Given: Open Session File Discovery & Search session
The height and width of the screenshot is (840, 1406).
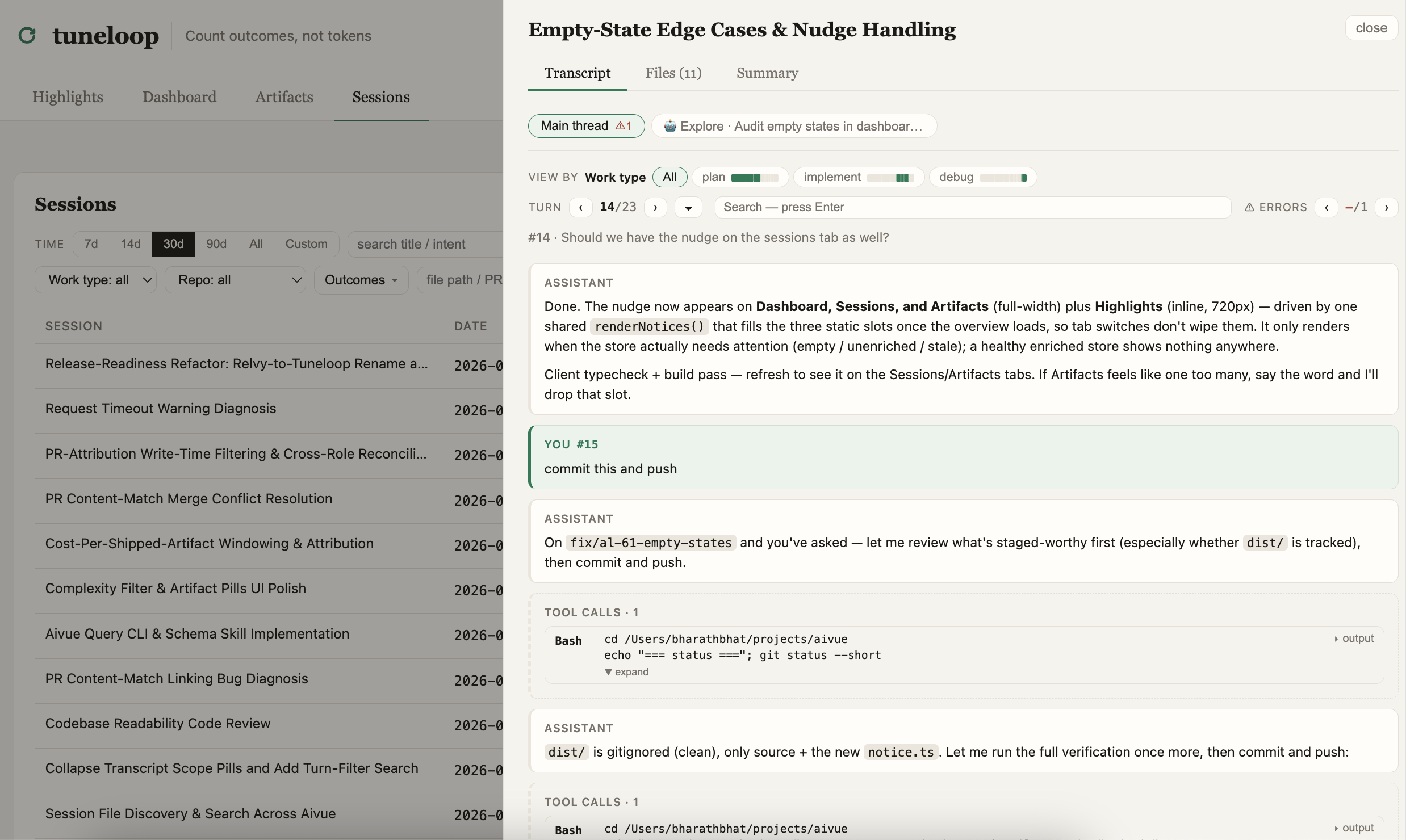Looking at the screenshot, I should pos(269,814).
